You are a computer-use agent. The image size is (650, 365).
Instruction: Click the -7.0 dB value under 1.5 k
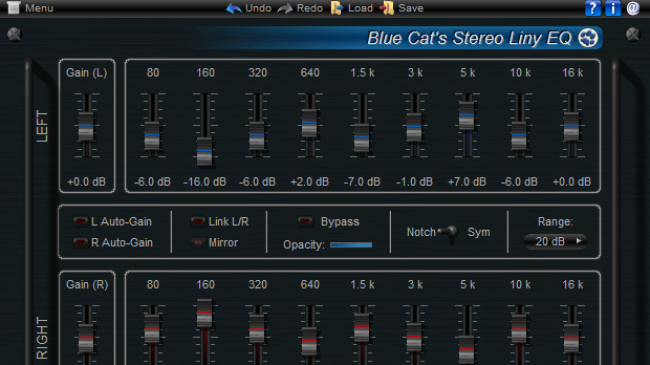pos(361,182)
